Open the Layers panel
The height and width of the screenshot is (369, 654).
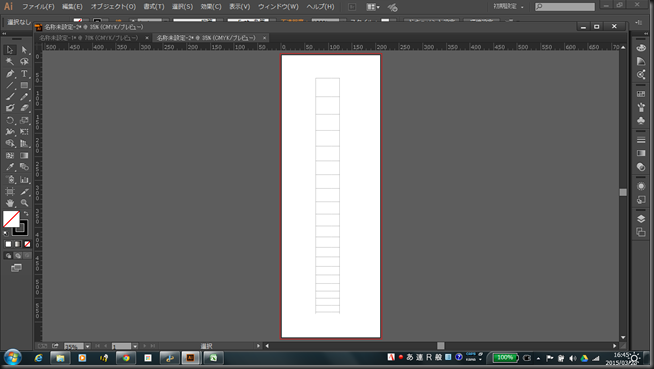641,219
